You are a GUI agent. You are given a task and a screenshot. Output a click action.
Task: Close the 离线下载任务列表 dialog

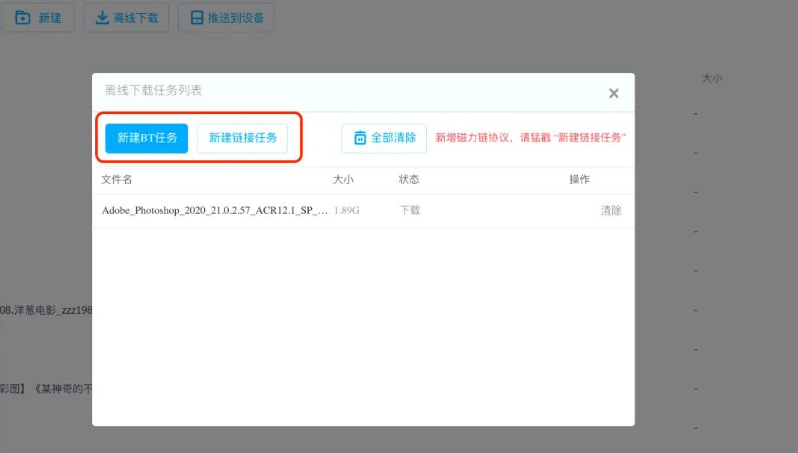click(x=614, y=93)
